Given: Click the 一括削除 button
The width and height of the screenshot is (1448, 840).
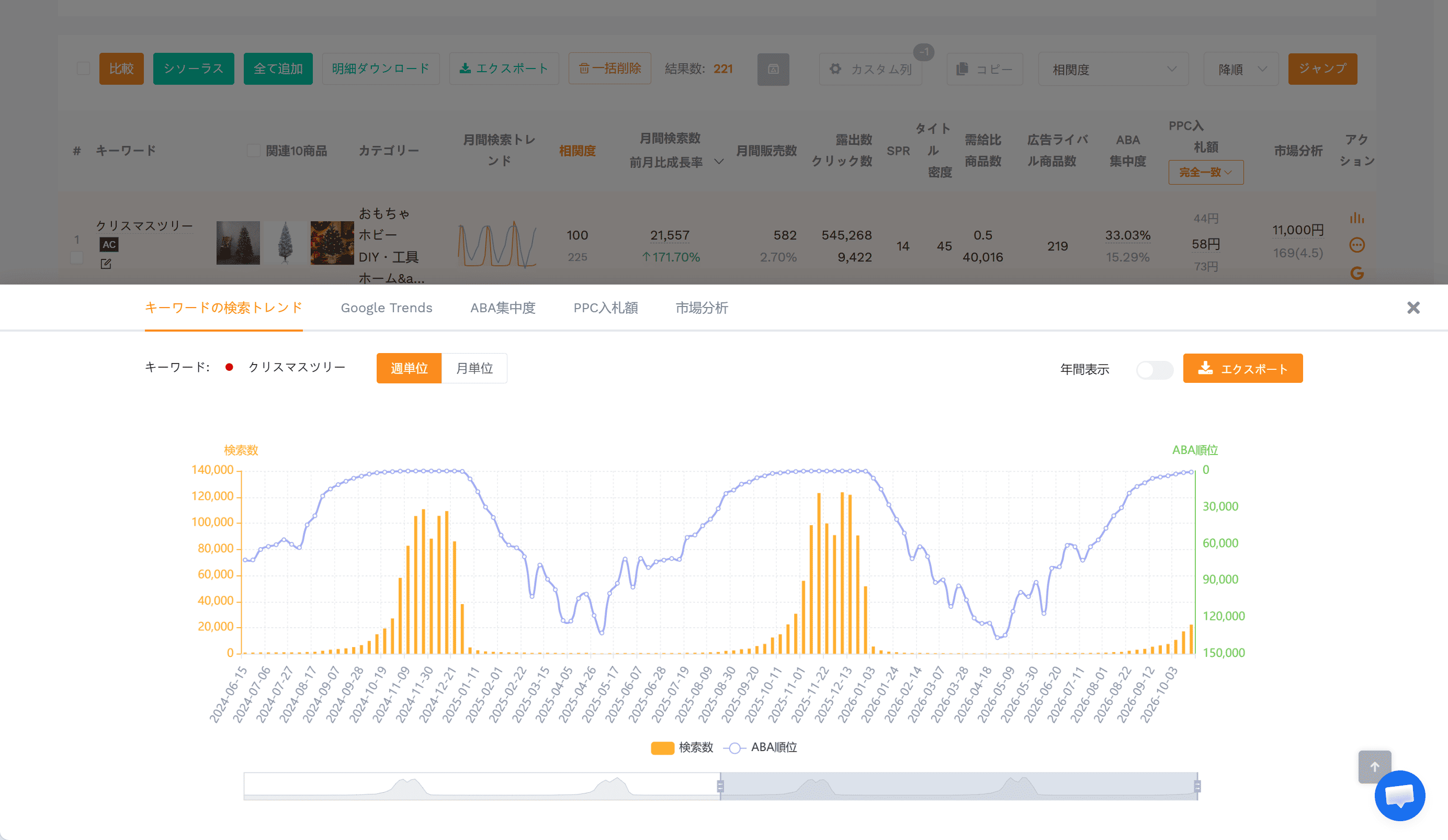Looking at the screenshot, I should 609,69.
